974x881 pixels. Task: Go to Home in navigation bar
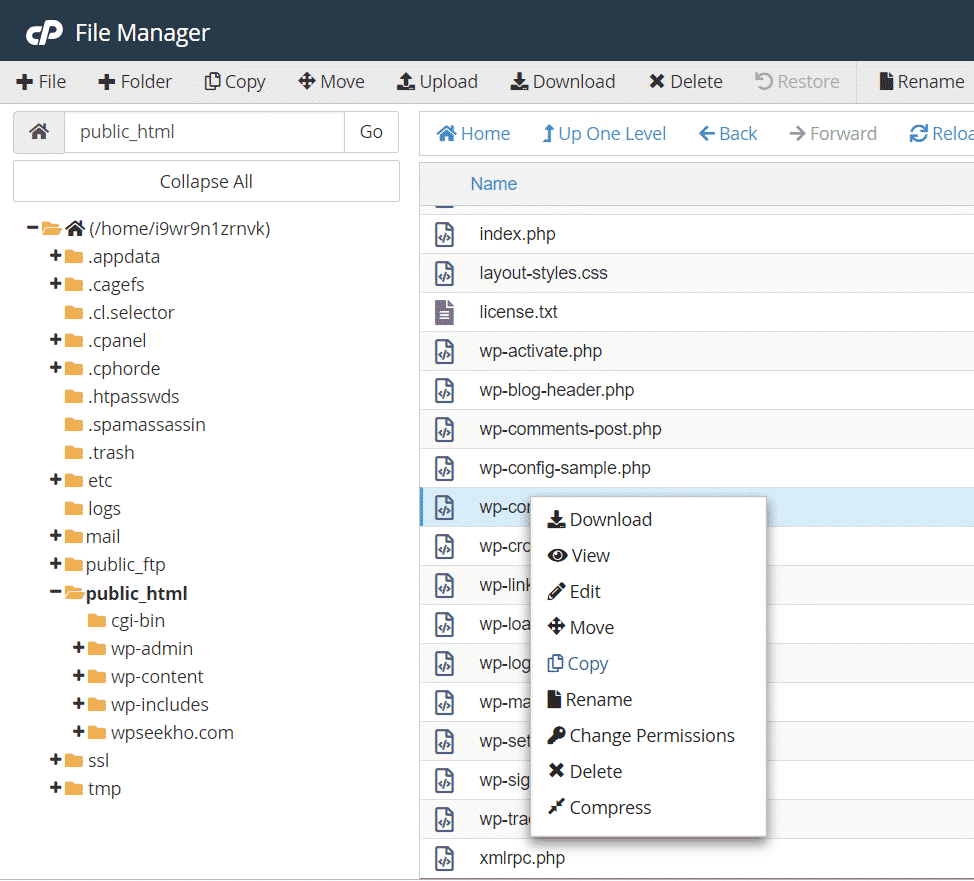pos(473,134)
